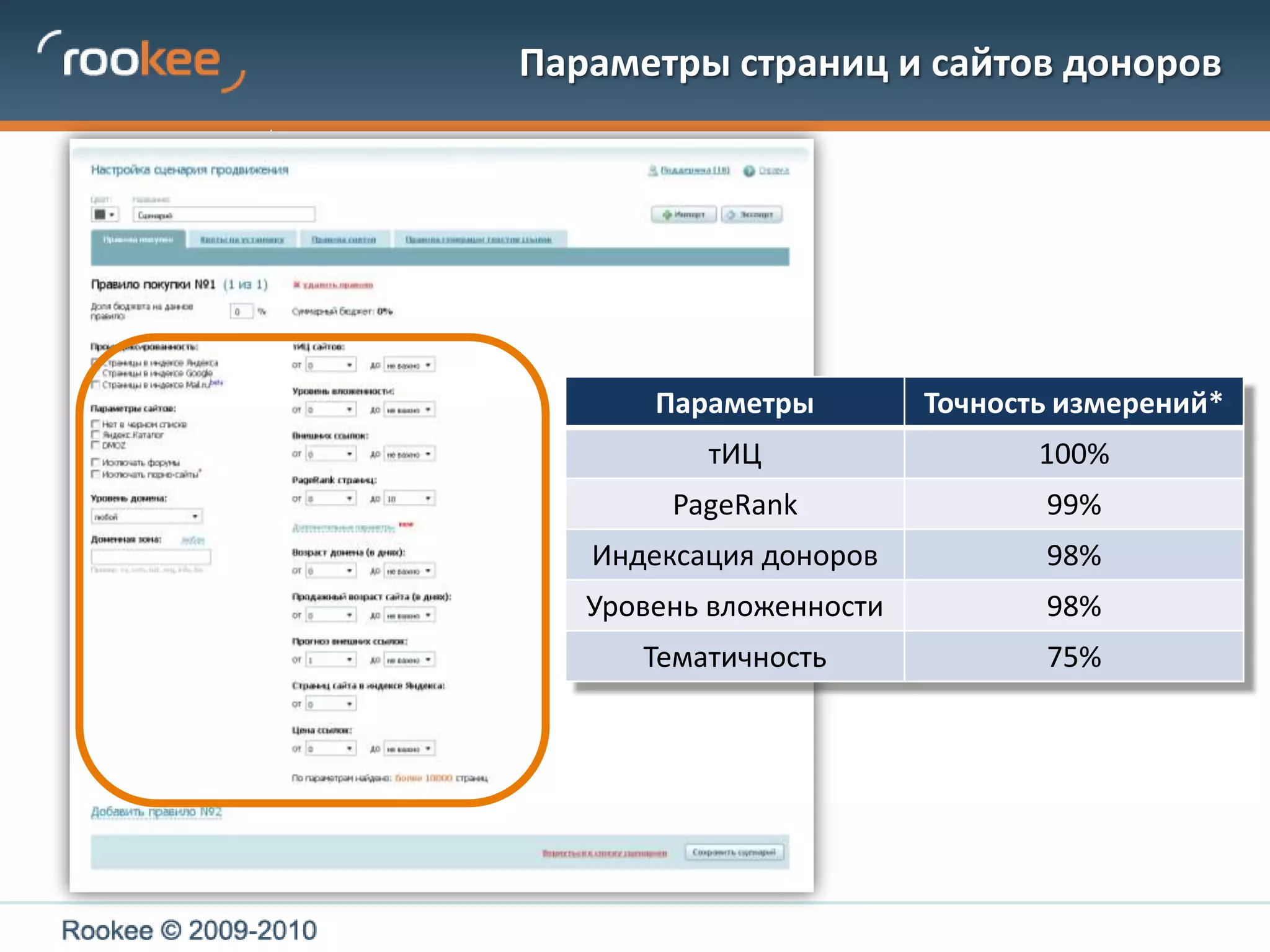Open 'Страниц сайта в индексе Яндекса' dropdown

pyautogui.click(x=331, y=704)
